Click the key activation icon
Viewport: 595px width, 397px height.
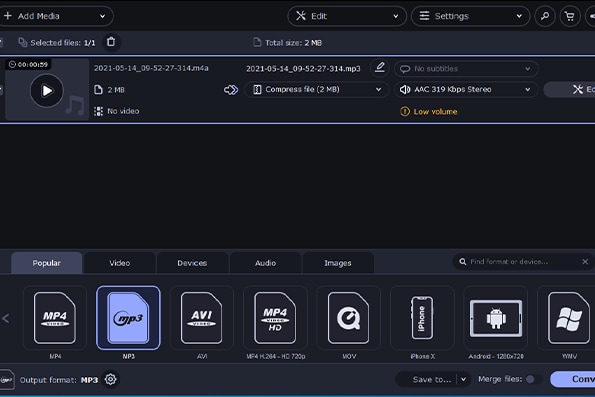point(545,16)
